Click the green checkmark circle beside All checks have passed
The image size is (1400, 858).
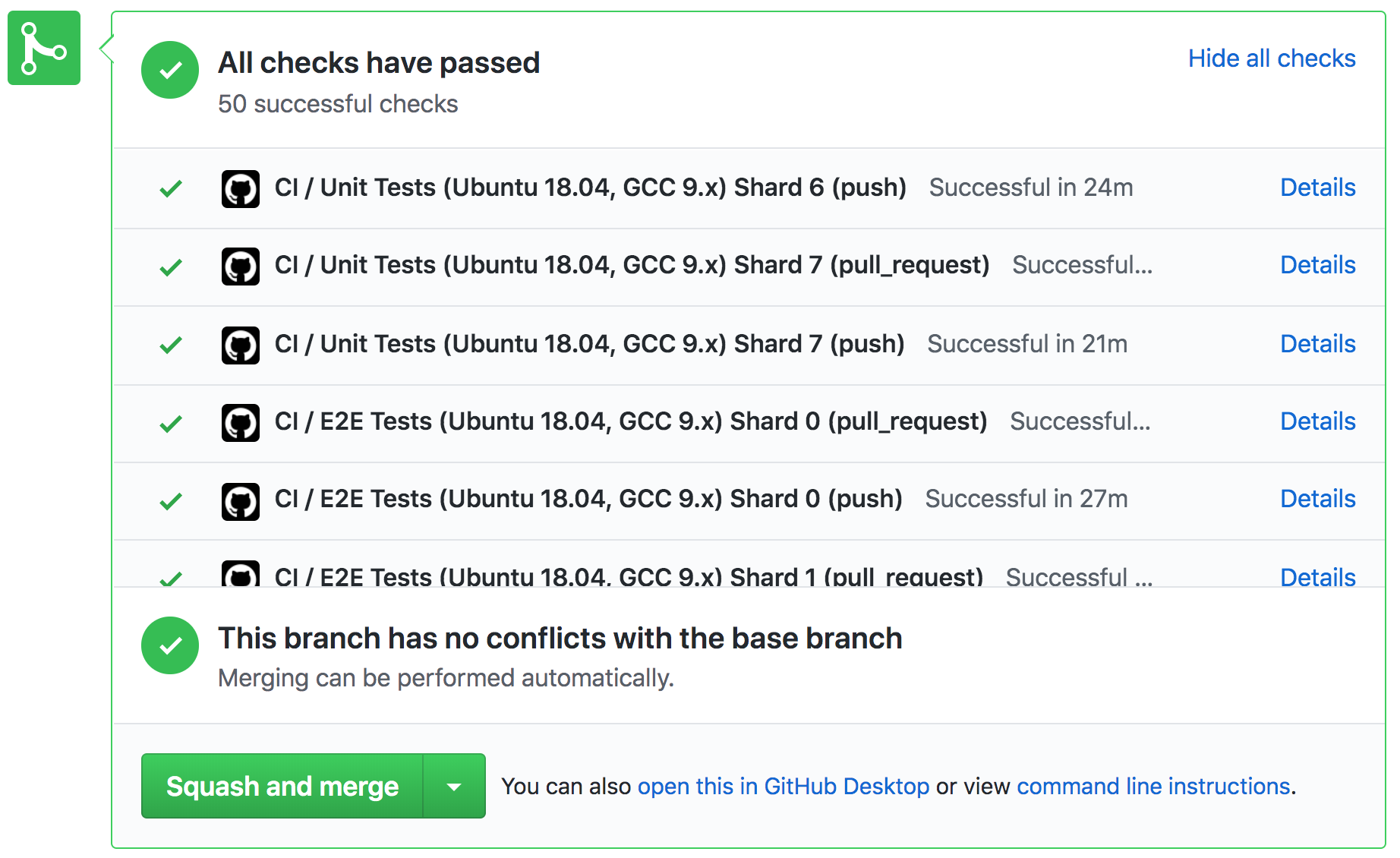(x=170, y=70)
